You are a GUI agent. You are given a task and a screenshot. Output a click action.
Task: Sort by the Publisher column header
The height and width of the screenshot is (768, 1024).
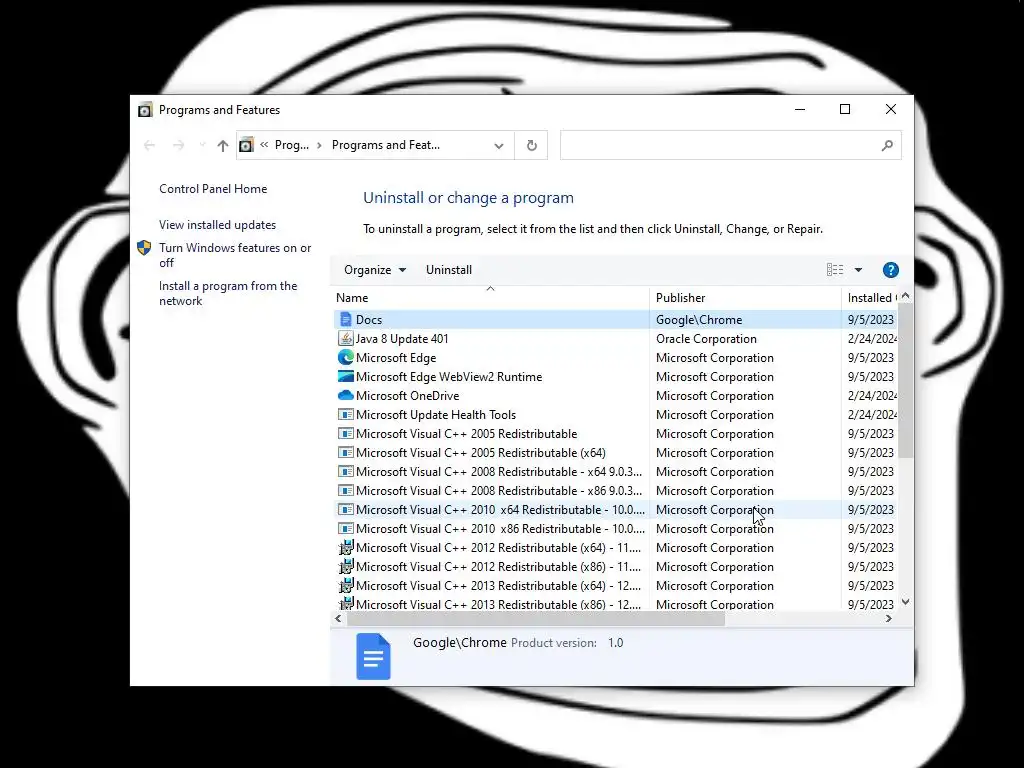pos(745,298)
